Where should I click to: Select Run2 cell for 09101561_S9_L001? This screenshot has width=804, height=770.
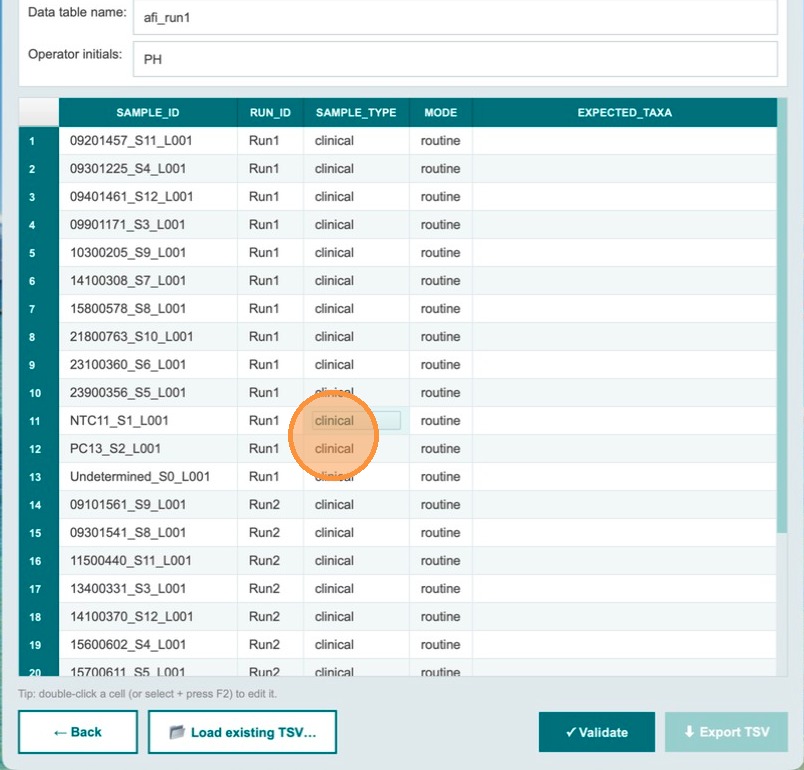pos(270,504)
